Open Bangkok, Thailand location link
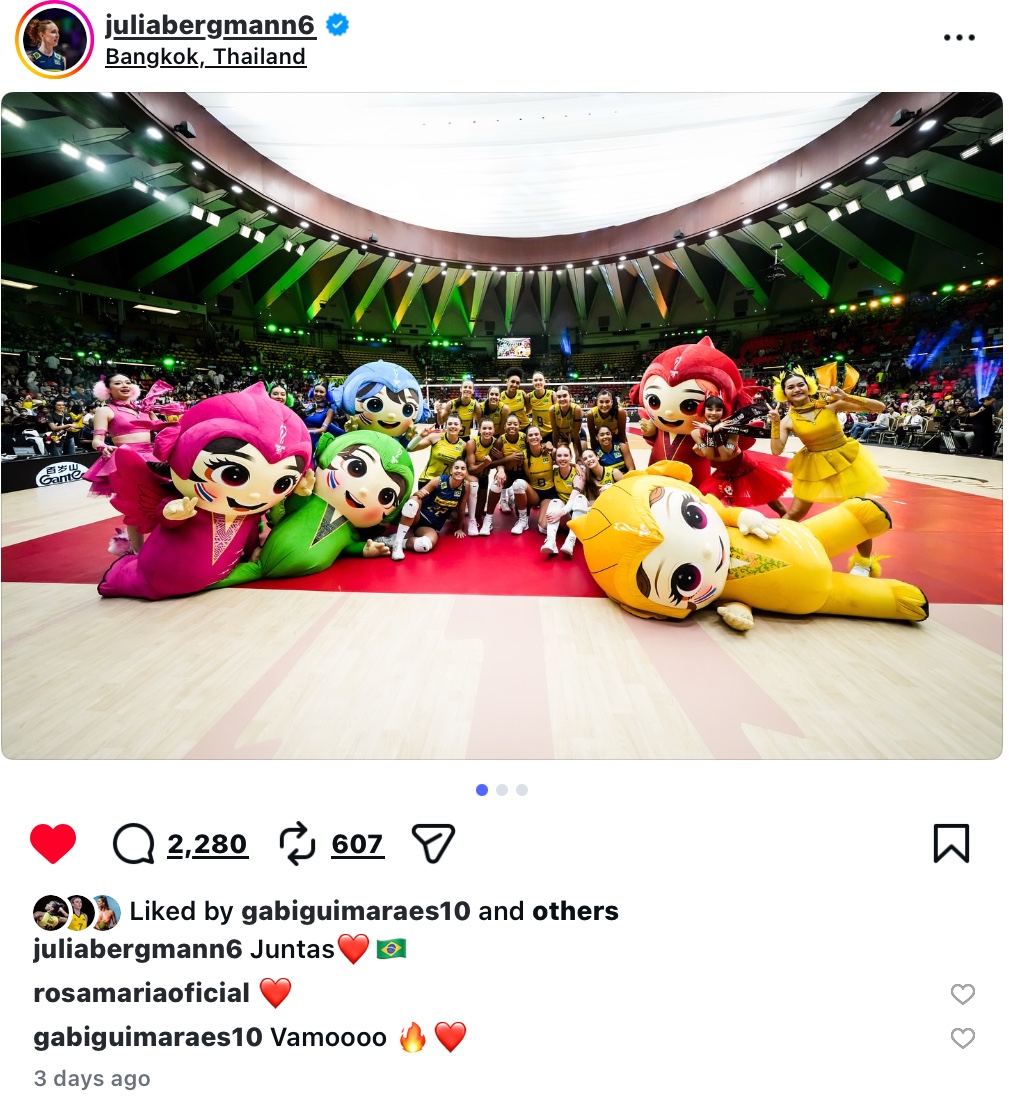This screenshot has height=1107, width=1009. (205, 56)
